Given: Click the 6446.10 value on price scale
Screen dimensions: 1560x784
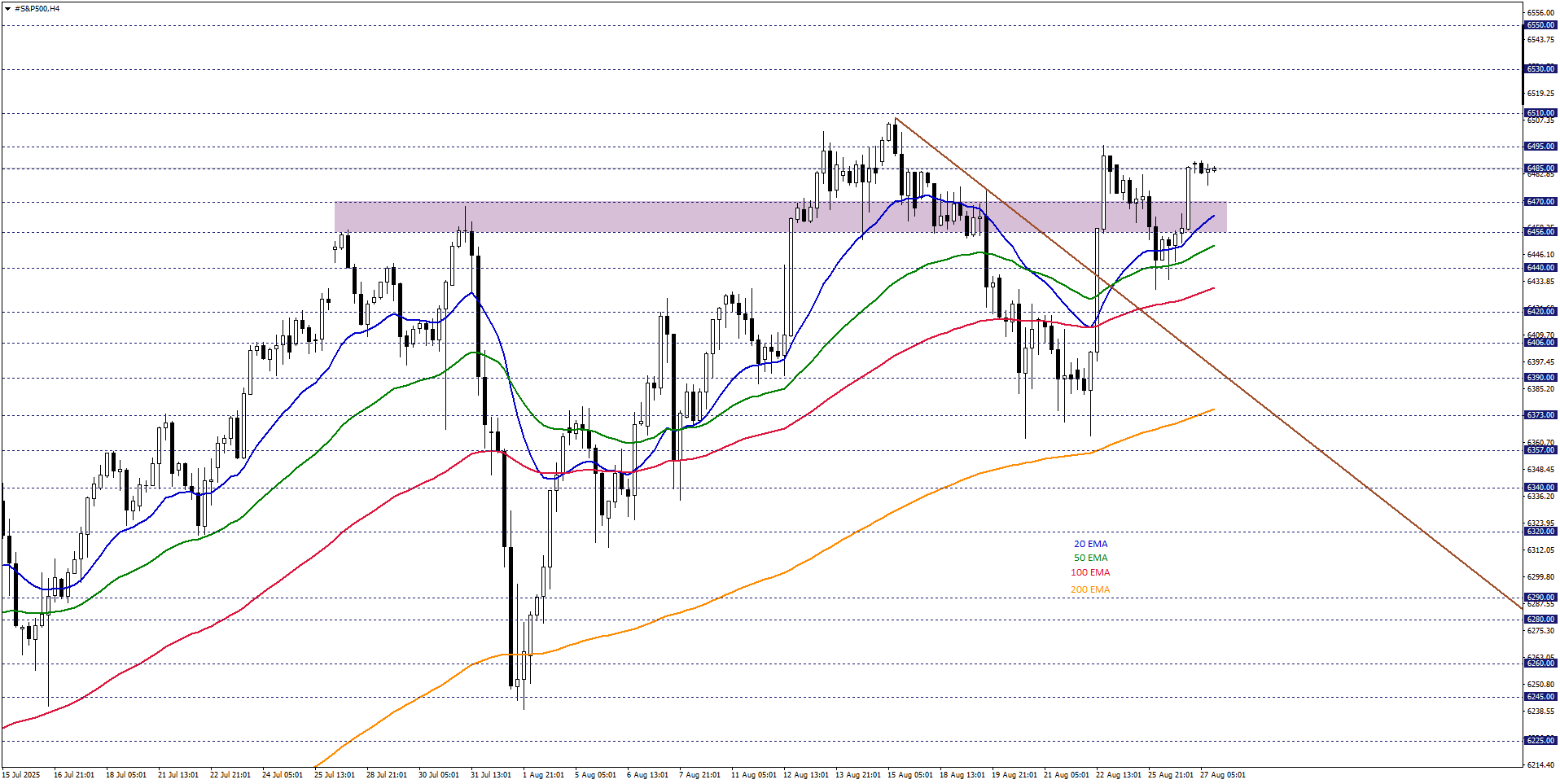Looking at the screenshot, I should [1540, 255].
